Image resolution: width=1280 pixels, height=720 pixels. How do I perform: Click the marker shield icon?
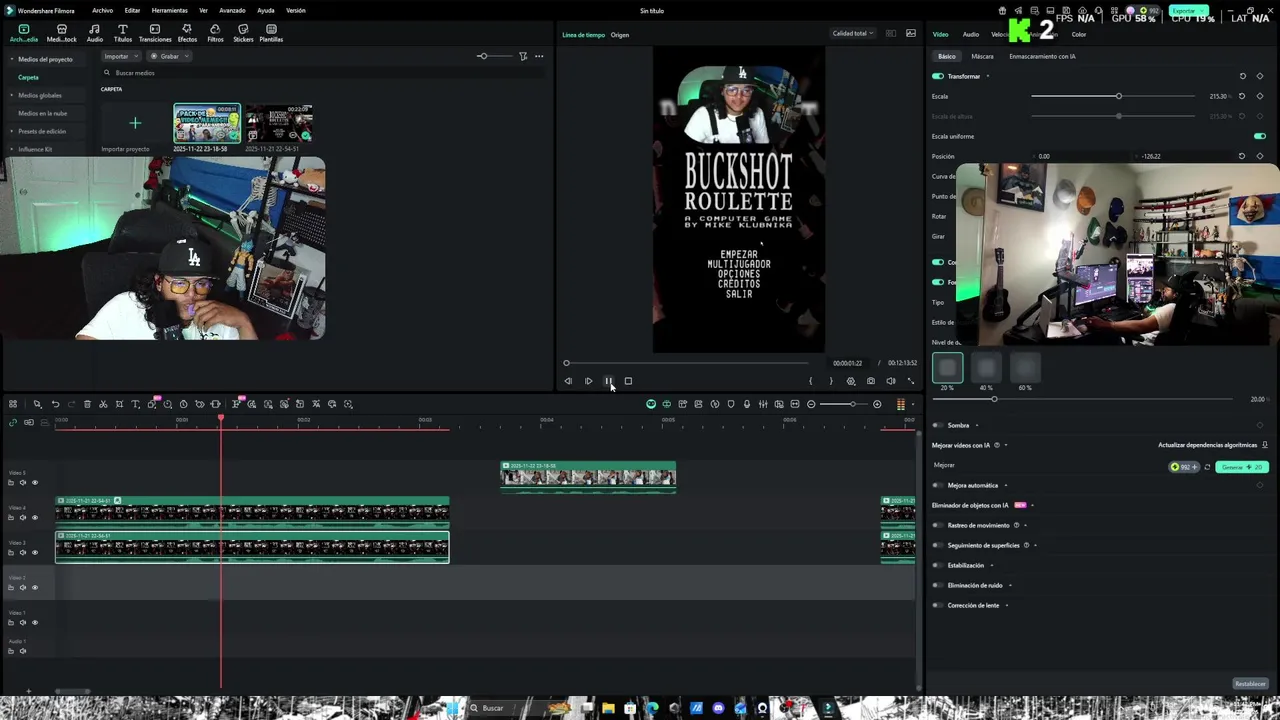click(x=731, y=404)
